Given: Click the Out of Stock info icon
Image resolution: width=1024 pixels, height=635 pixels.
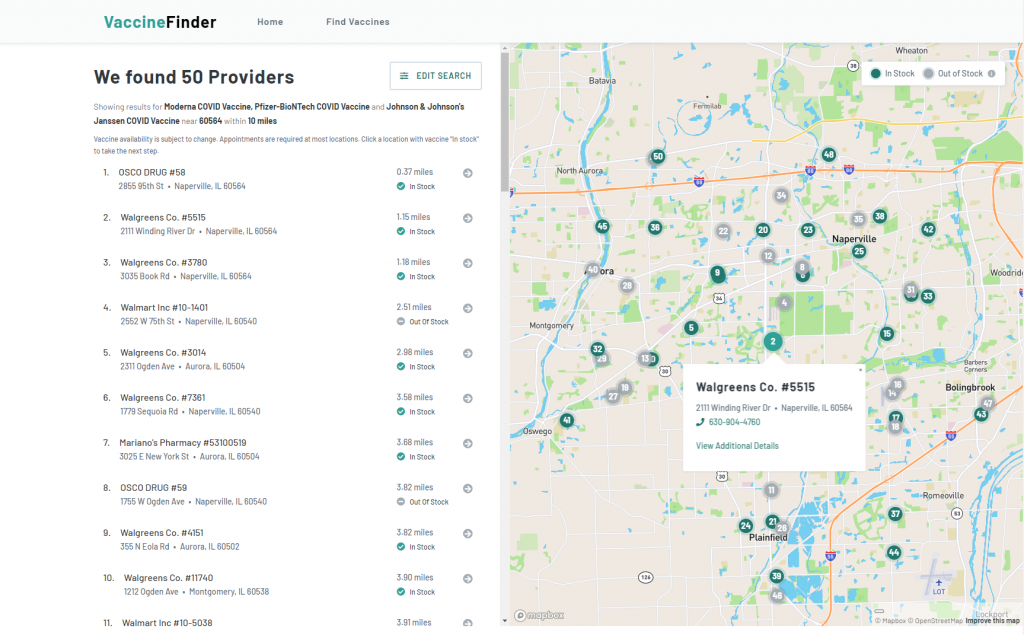Looking at the screenshot, I should [x=991, y=74].
